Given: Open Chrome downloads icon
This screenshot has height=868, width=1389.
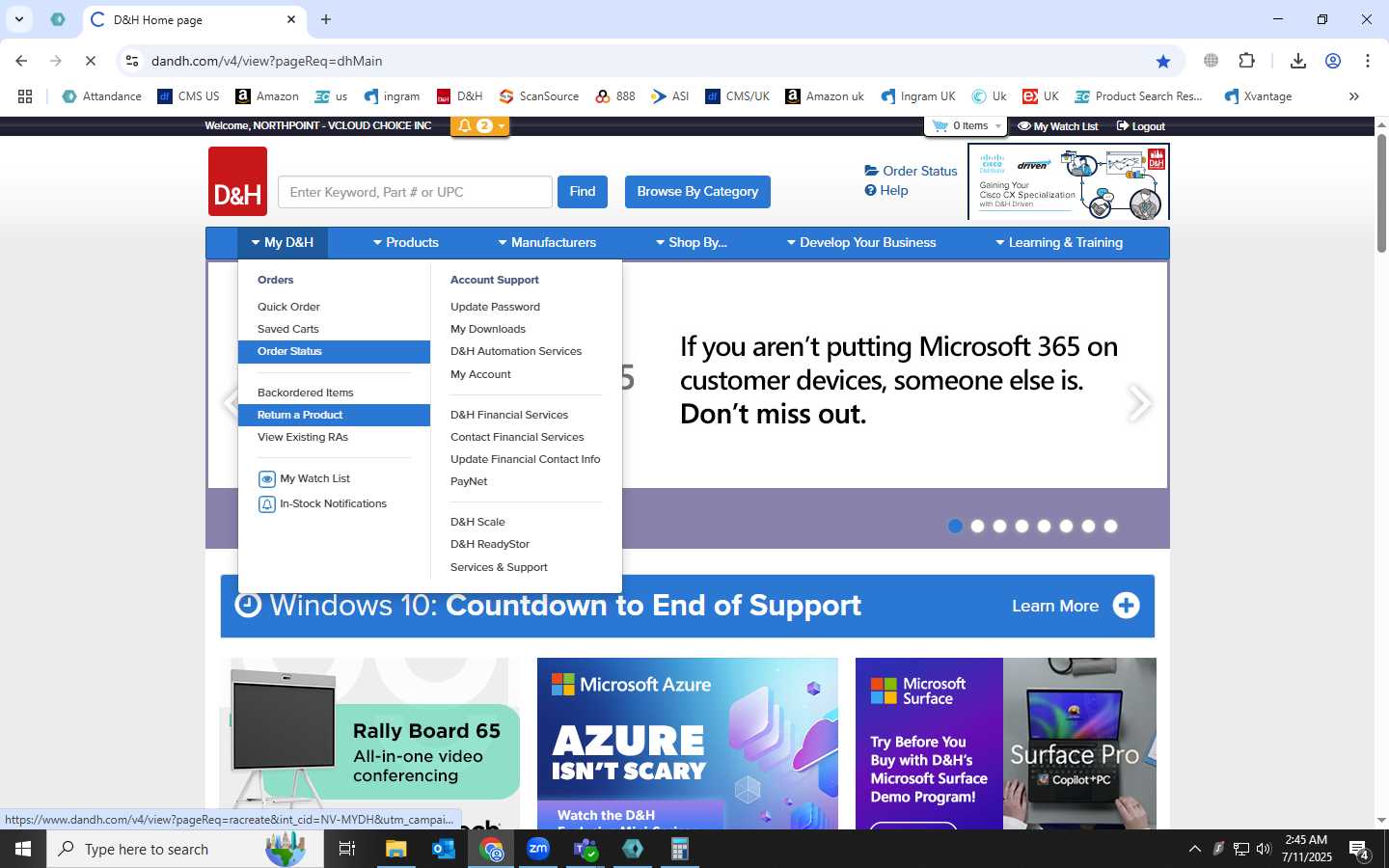Looking at the screenshot, I should (1298, 61).
